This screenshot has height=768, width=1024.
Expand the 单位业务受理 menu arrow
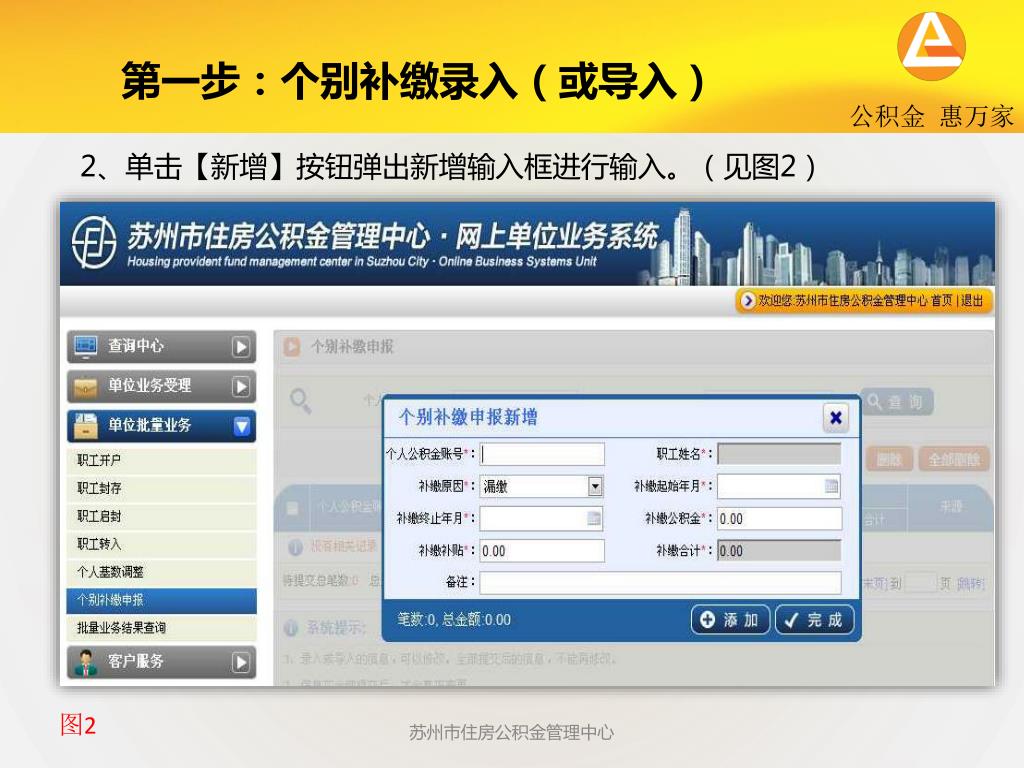pos(240,387)
